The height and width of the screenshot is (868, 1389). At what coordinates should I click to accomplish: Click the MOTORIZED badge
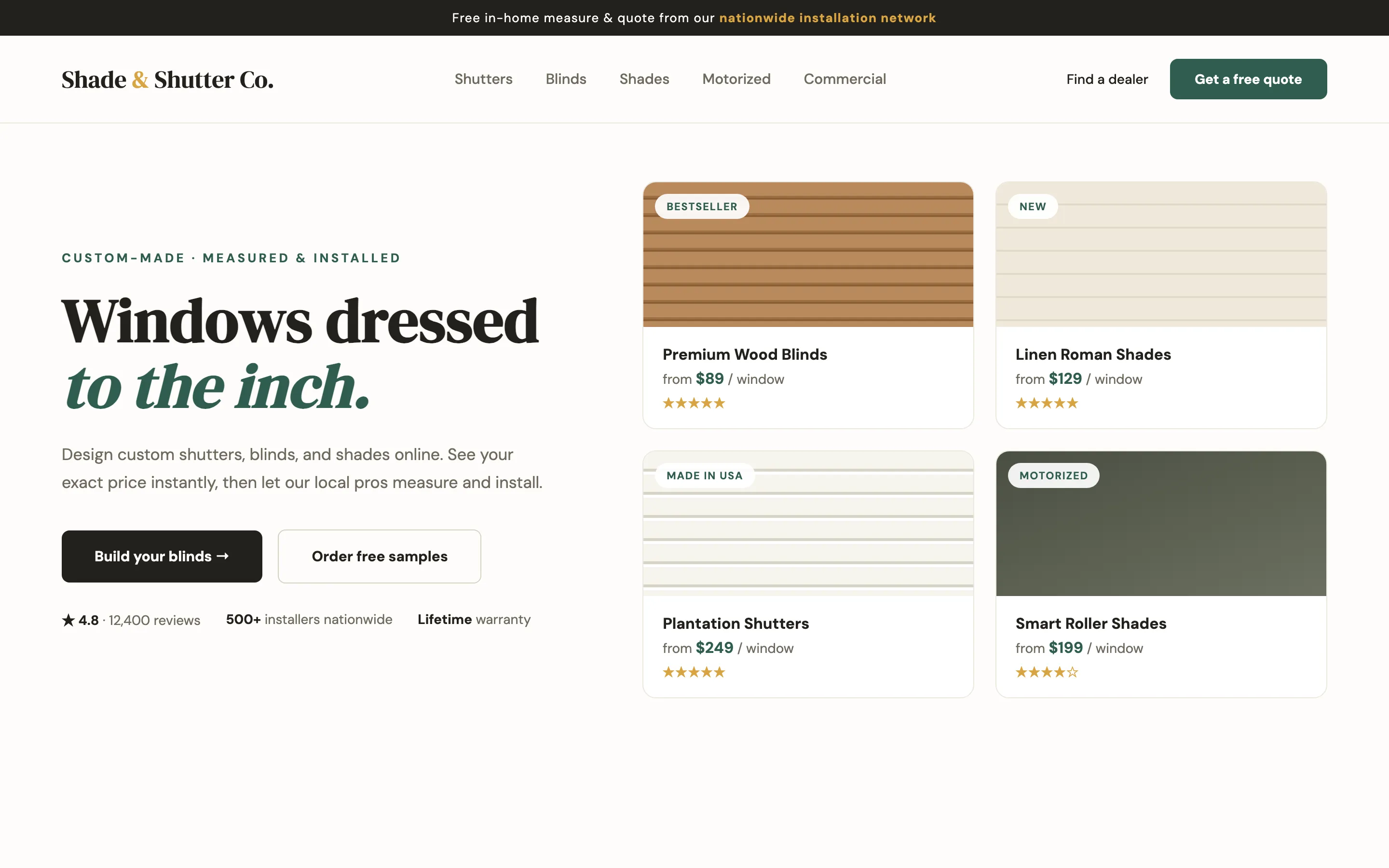pos(1053,475)
